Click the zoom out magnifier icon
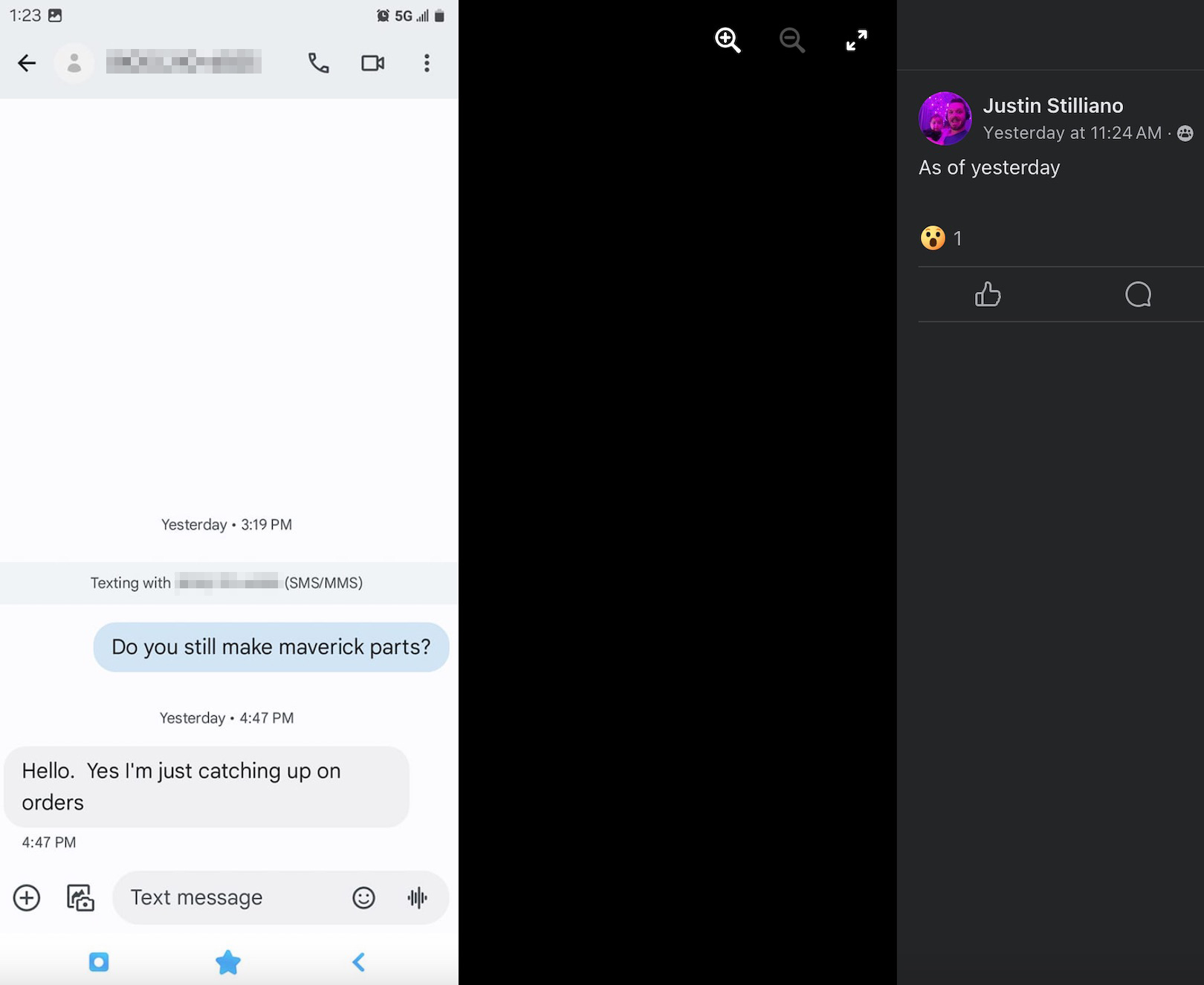This screenshot has width=1204, height=985. click(x=792, y=40)
